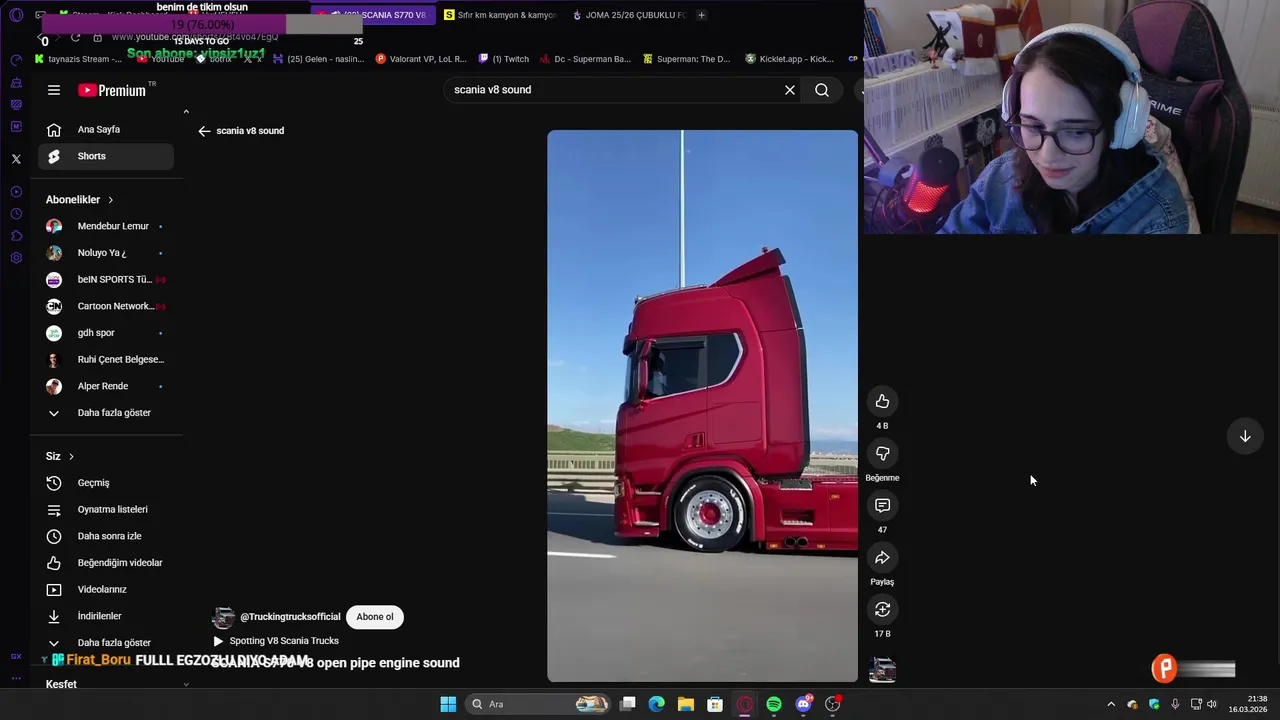Expand the Siz section chevron

(x=71, y=457)
